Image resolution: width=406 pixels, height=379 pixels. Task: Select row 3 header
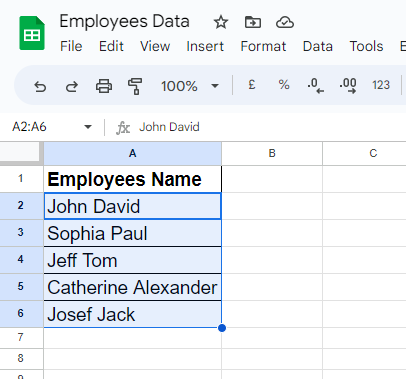click(x=21, y=233)
